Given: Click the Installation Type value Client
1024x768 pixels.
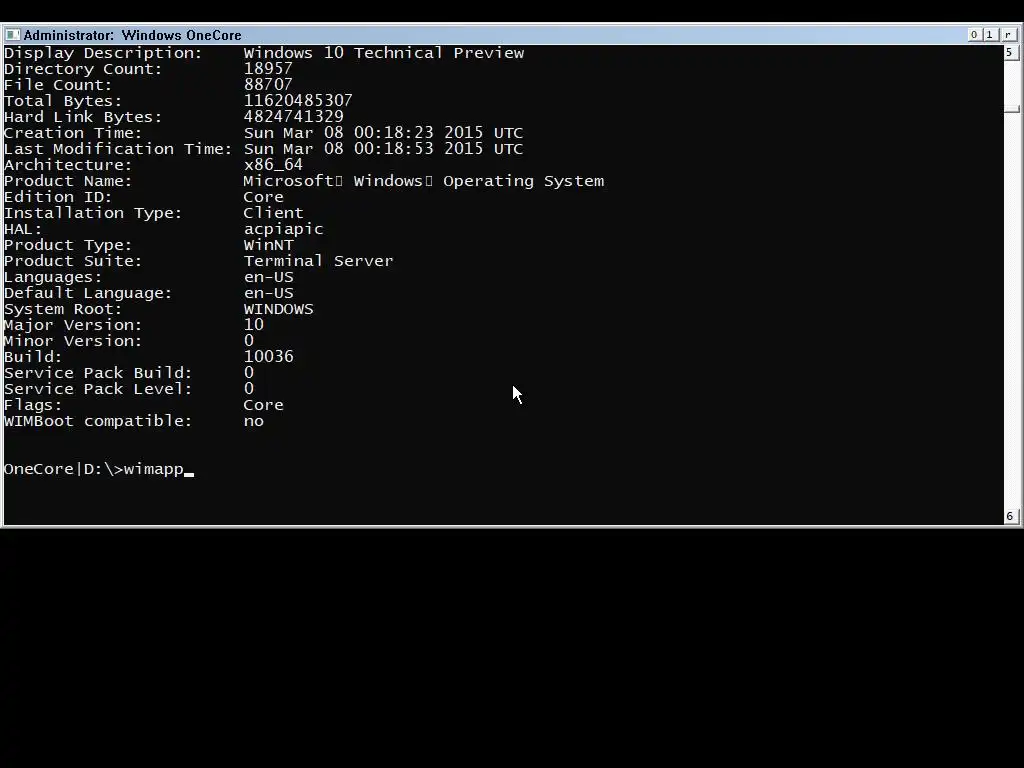Looking at the screenshot, I should pos(273,213).
